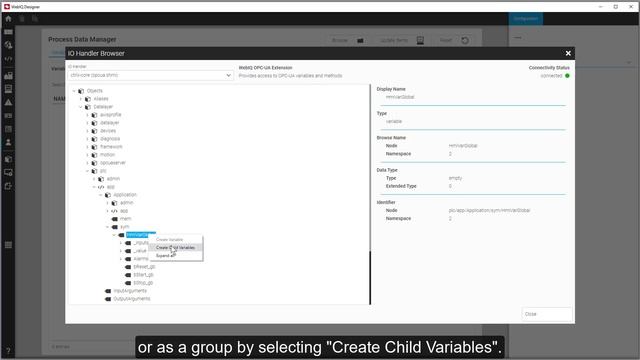Click the export/share sidebar icon
This screenshot has width=640, height=360.
tap(8, 186)
